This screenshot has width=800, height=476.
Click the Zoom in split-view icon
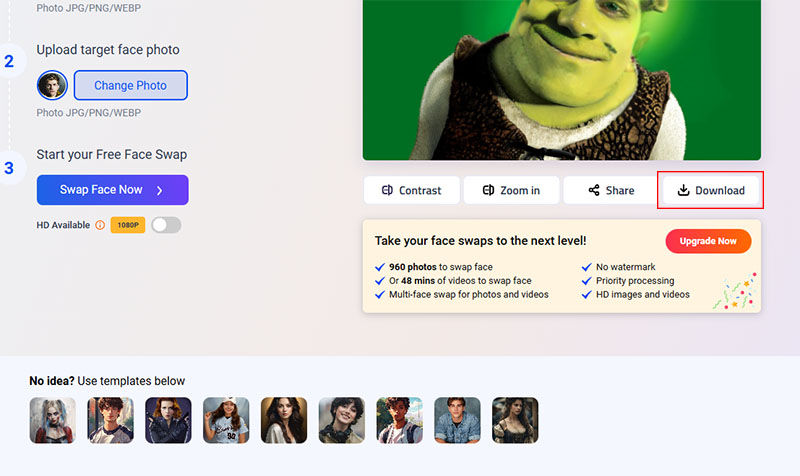pyautogui.click(x=488, y=190)
